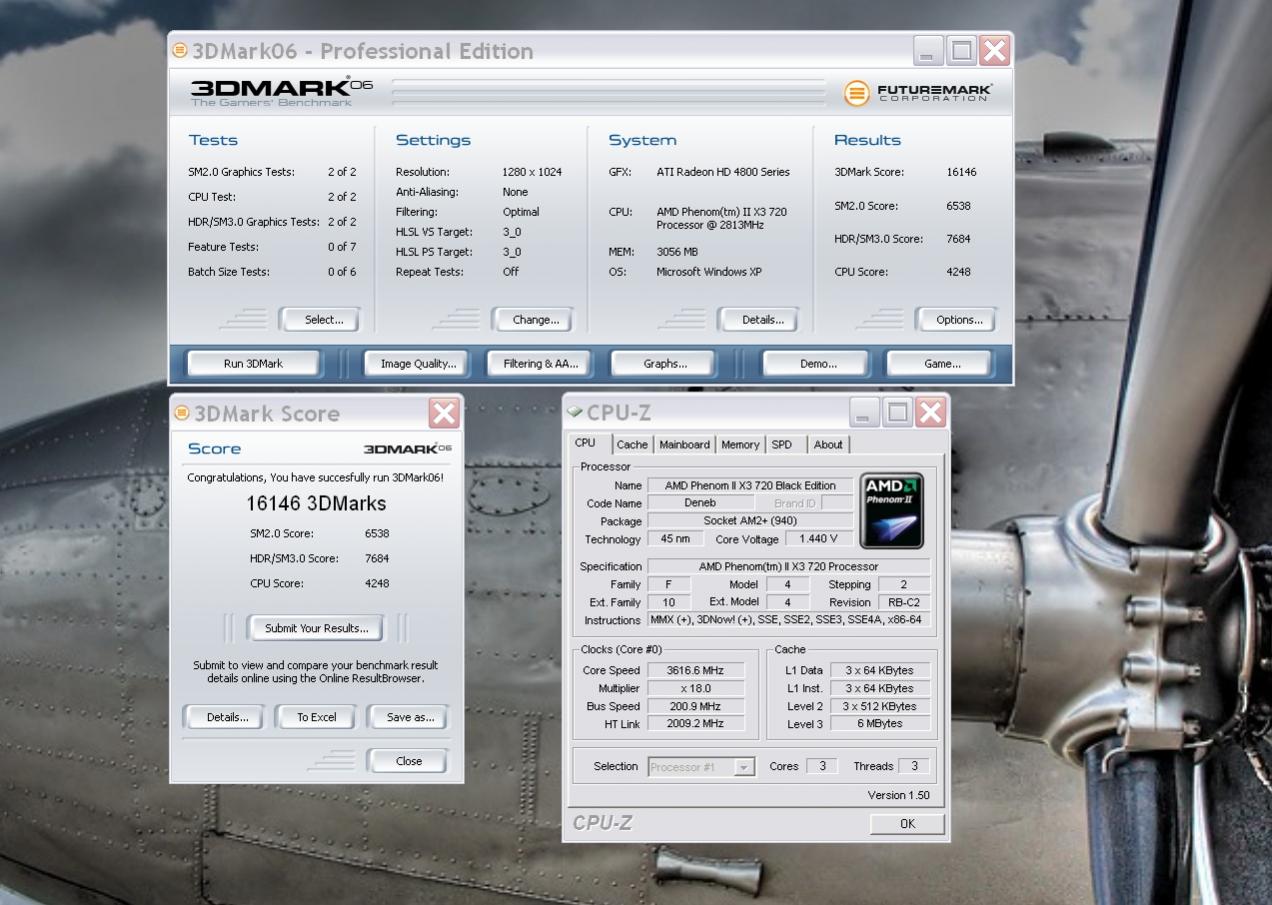
Task: Click the Multiplier value x 18.0
Action: pyautogui.click(x=695, y=688)
